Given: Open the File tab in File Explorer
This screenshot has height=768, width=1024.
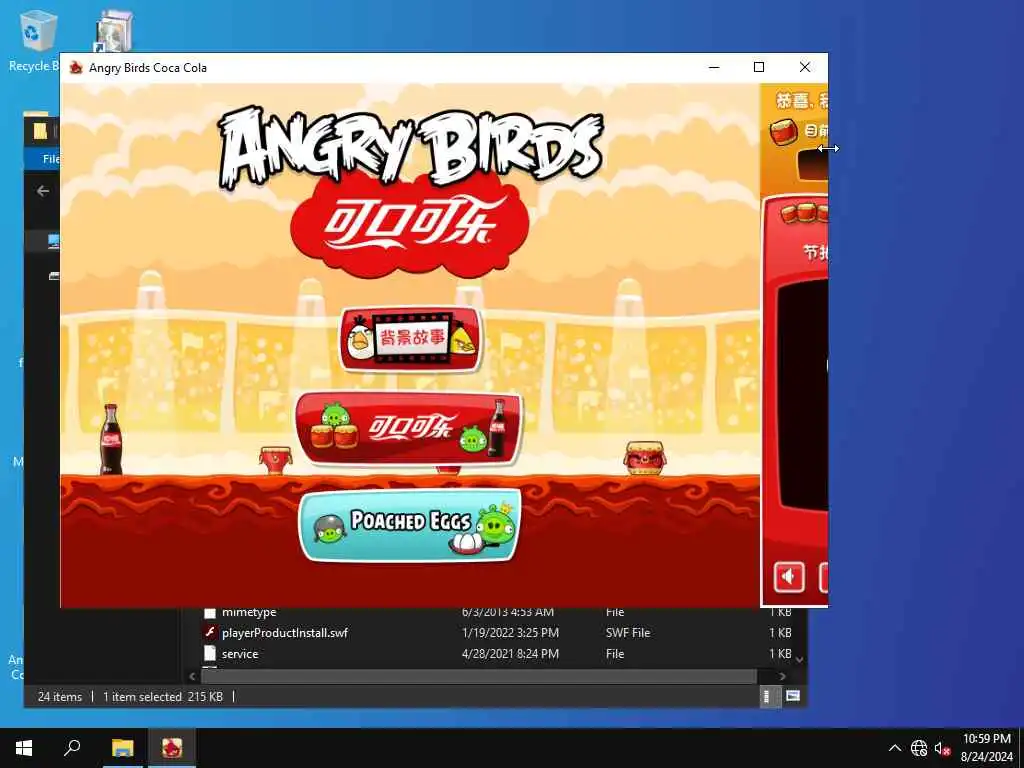Looking at the screenshot, I should pos(50,159).
